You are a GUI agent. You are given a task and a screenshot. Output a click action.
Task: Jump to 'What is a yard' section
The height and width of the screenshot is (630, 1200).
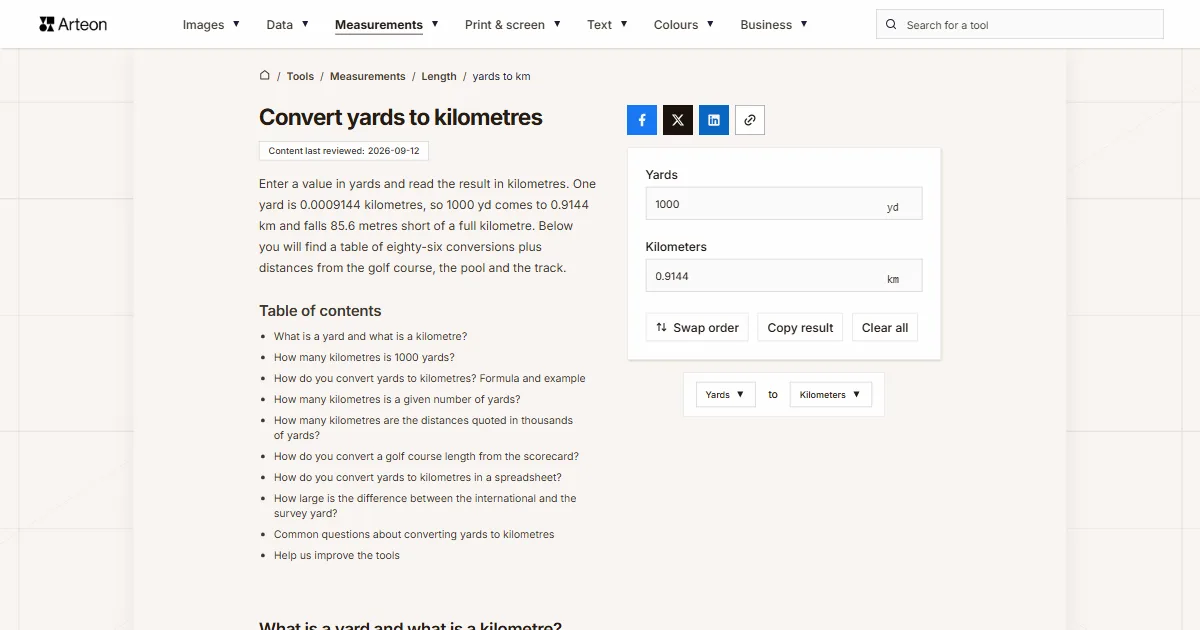370,336
